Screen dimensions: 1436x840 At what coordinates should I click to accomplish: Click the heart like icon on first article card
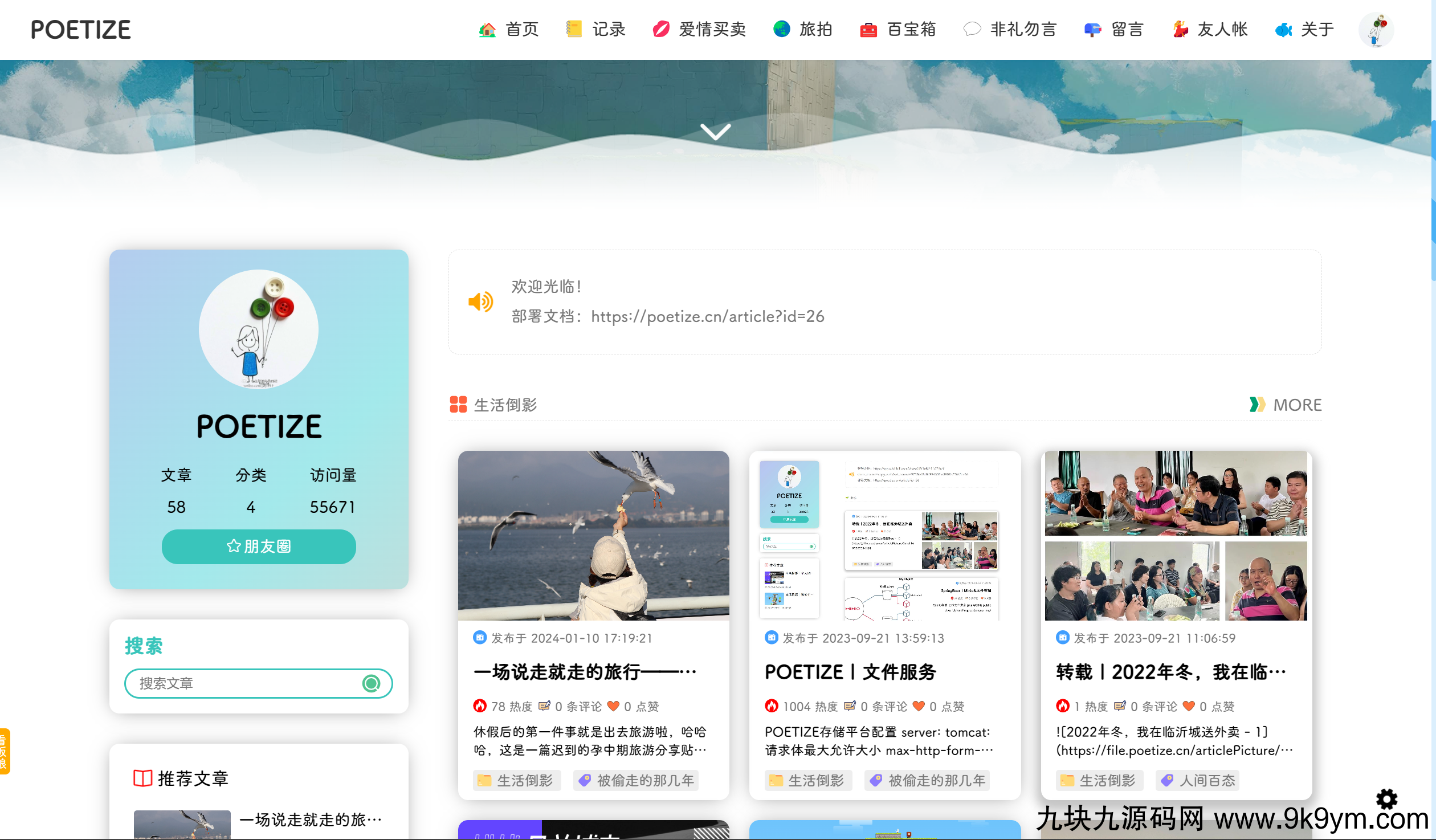(x=613, y=706)
